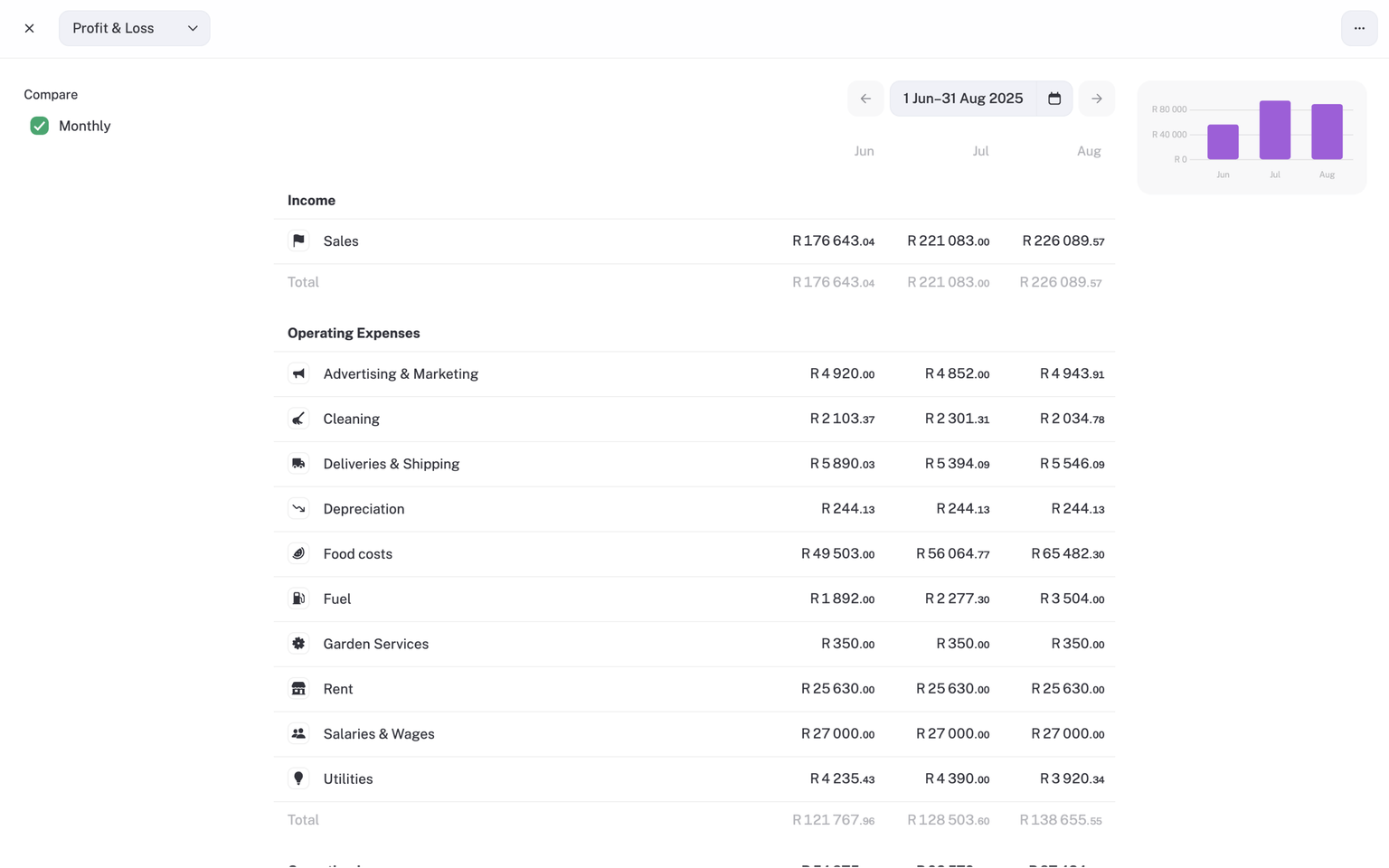Click the 1 Jun–31 Aug 2025 date range
The width and height of the screenshot is (1389, 868).
[962, 99]
